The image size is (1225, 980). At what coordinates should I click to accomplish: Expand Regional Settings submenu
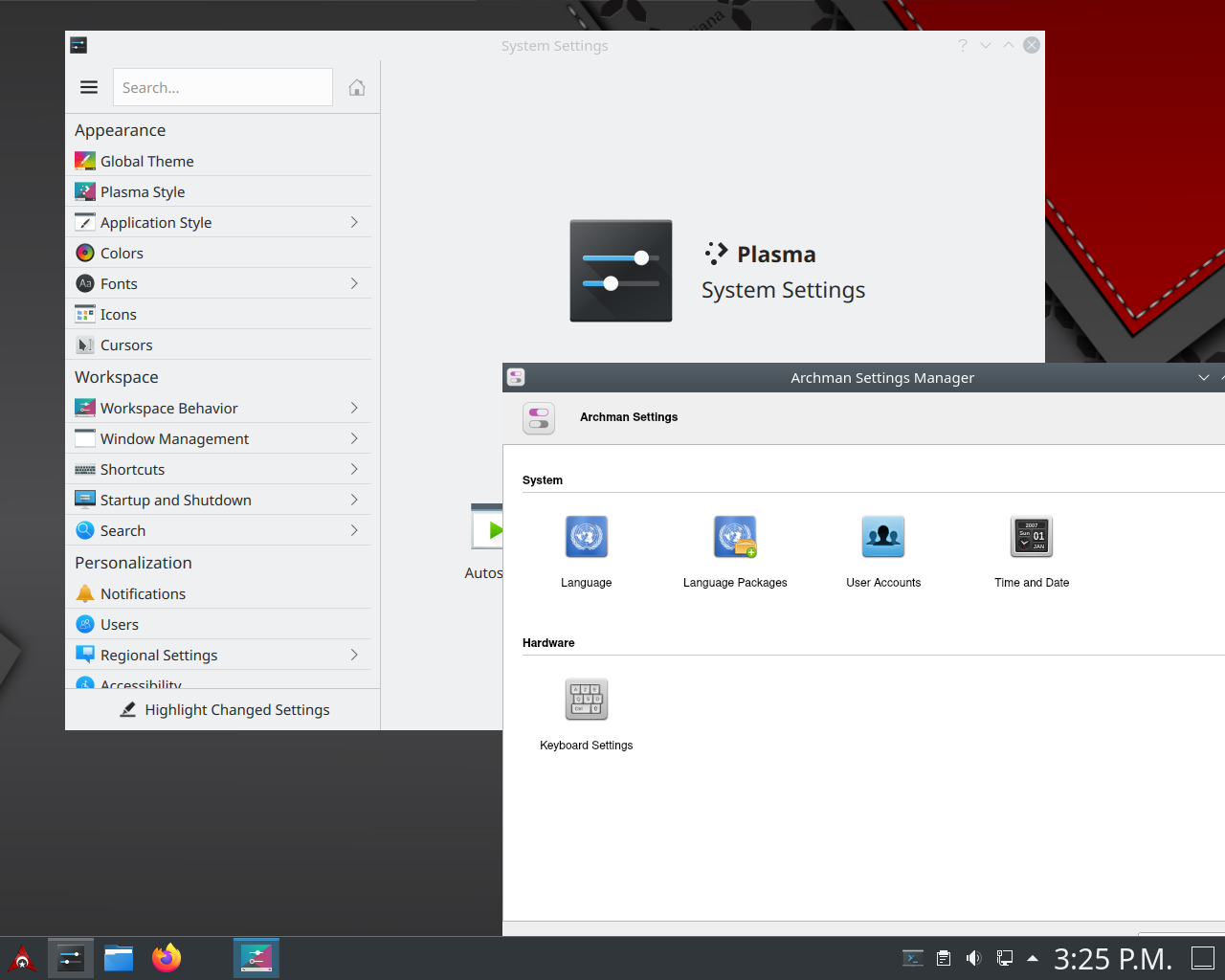pyautogui.click(x=354, y=655)
